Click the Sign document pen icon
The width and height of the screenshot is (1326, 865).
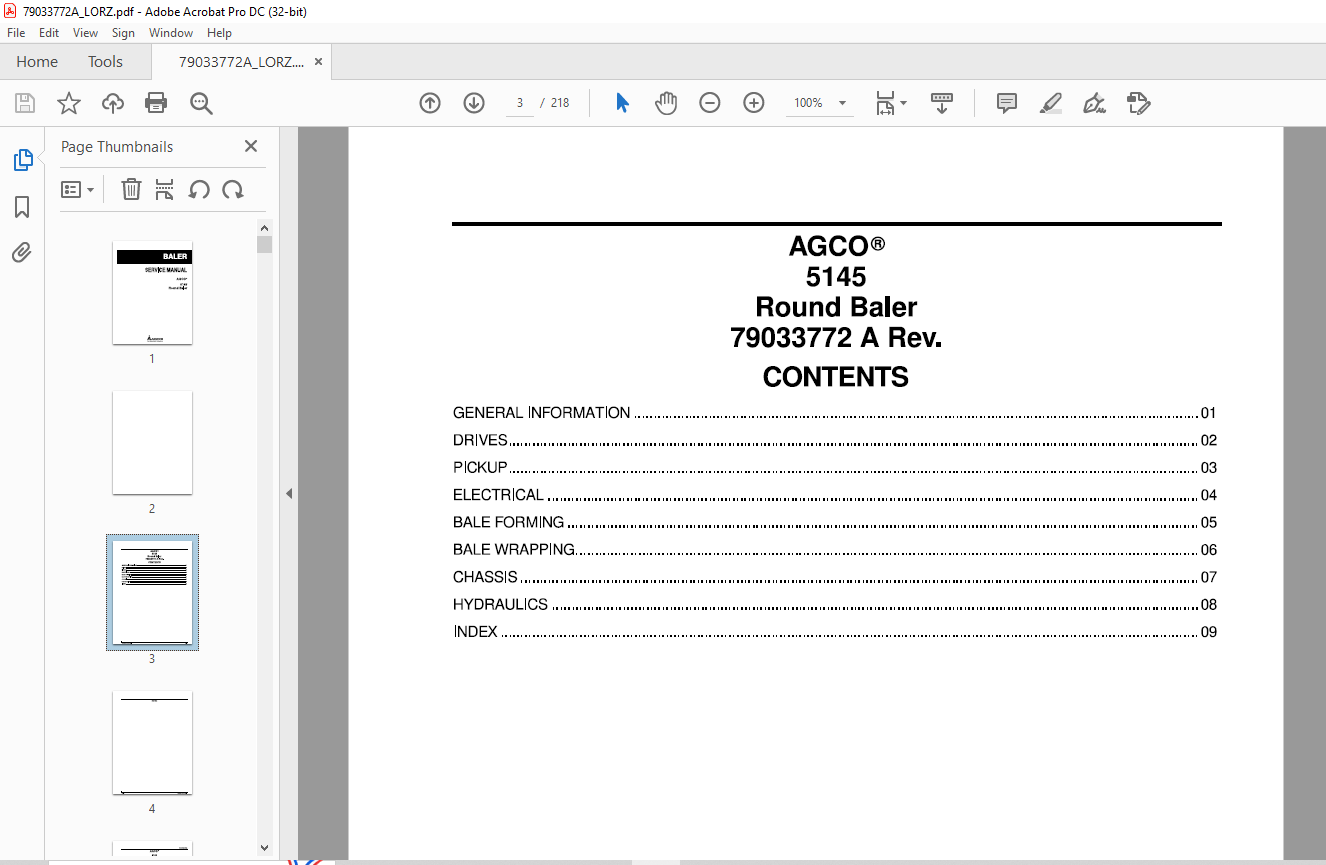pos(1095,103)
